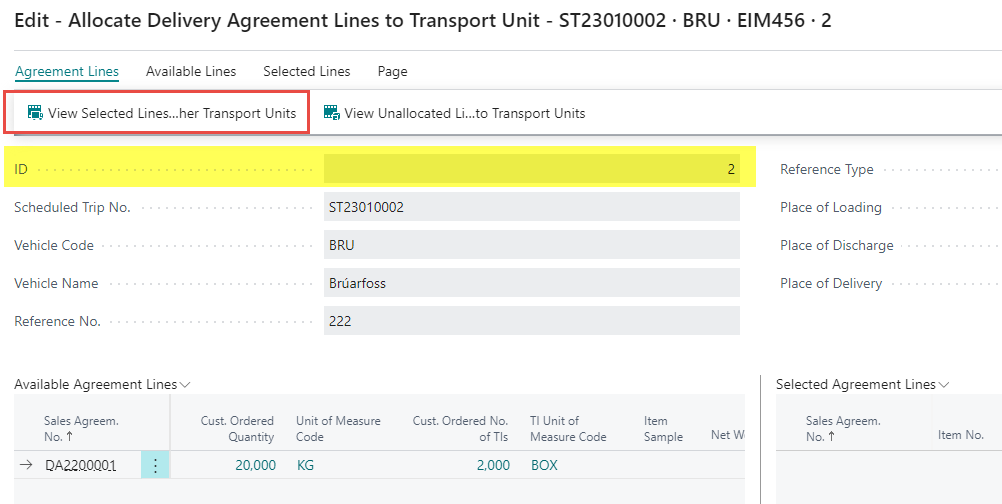The height and width of the screenshot is (504, 1002).
Task: Open the Selected Lines tab
Action: [306, 71]
